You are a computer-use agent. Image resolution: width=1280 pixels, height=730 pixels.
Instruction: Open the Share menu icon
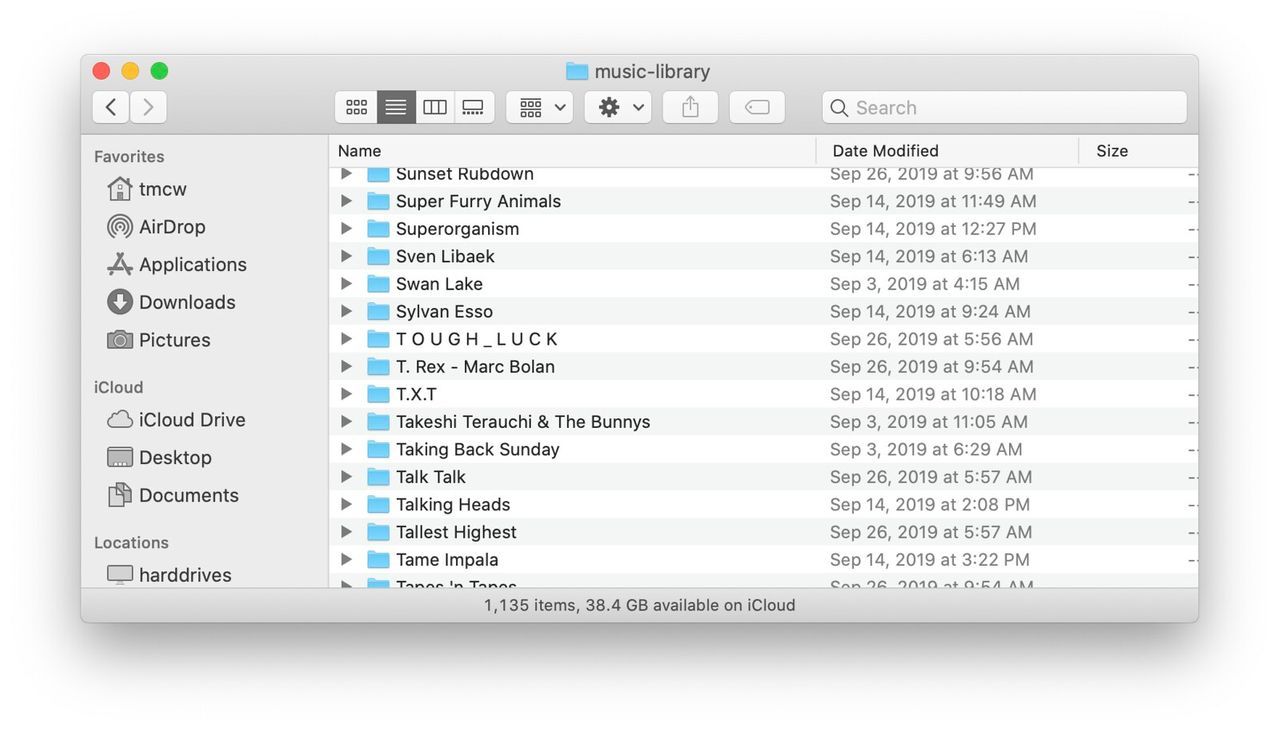point(690,107)
